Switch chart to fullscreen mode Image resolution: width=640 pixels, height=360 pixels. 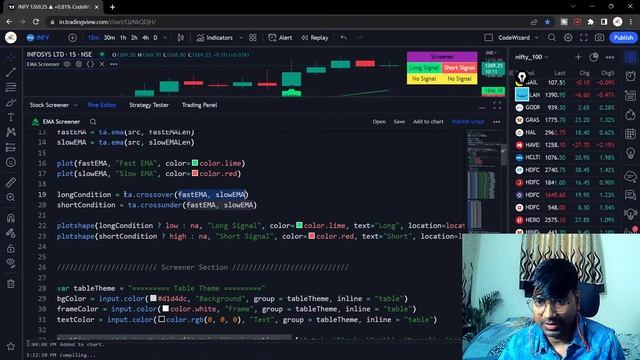point(584,38)
